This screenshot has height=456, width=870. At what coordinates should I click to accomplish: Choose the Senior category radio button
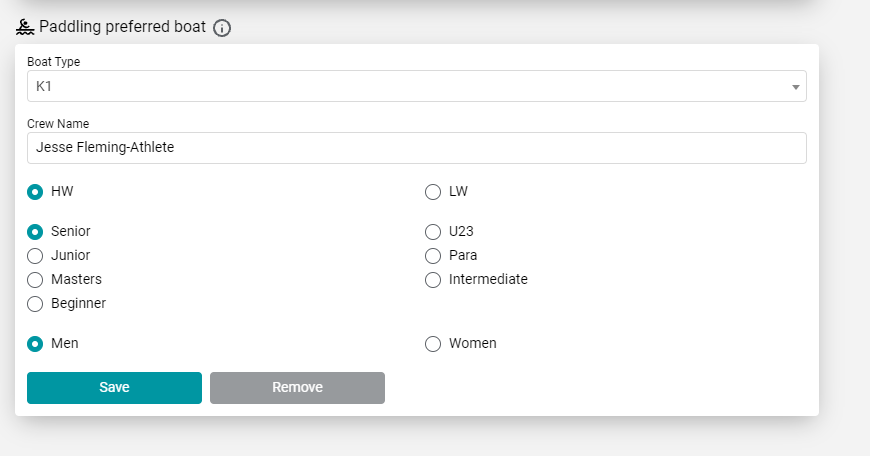(x=35, y=232)
